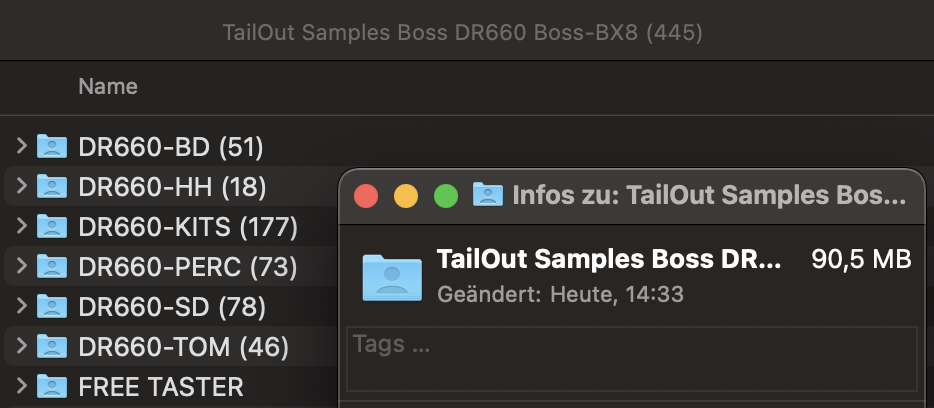Viewport: 934px width, 408px height.
Task: Click the DR660-PERC folder icon
Action: point(52,267)
